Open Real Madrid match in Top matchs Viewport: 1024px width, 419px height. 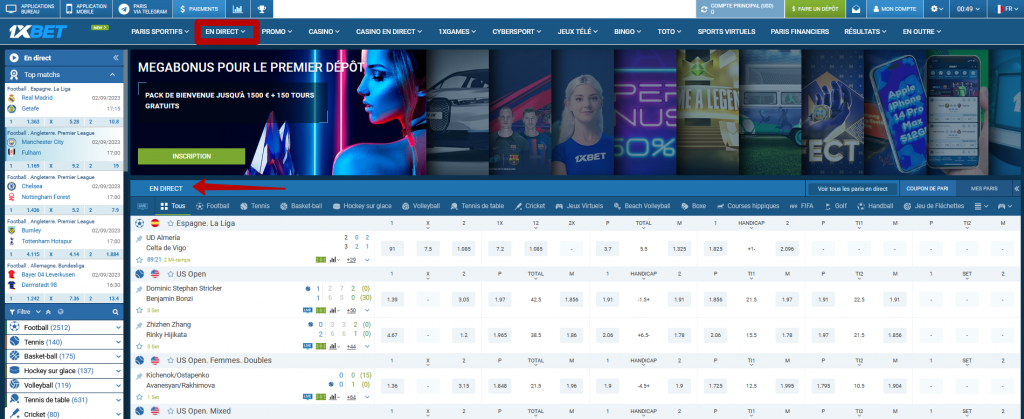(63, 103)
